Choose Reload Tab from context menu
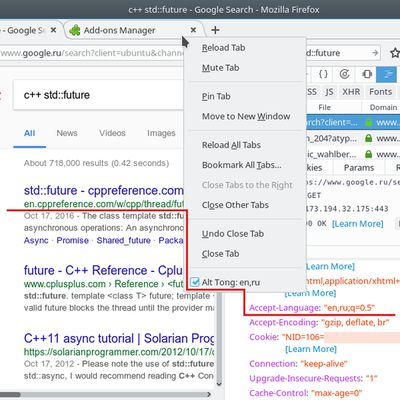The height and width of the screenshot is (400, 400). coord(223,48)
